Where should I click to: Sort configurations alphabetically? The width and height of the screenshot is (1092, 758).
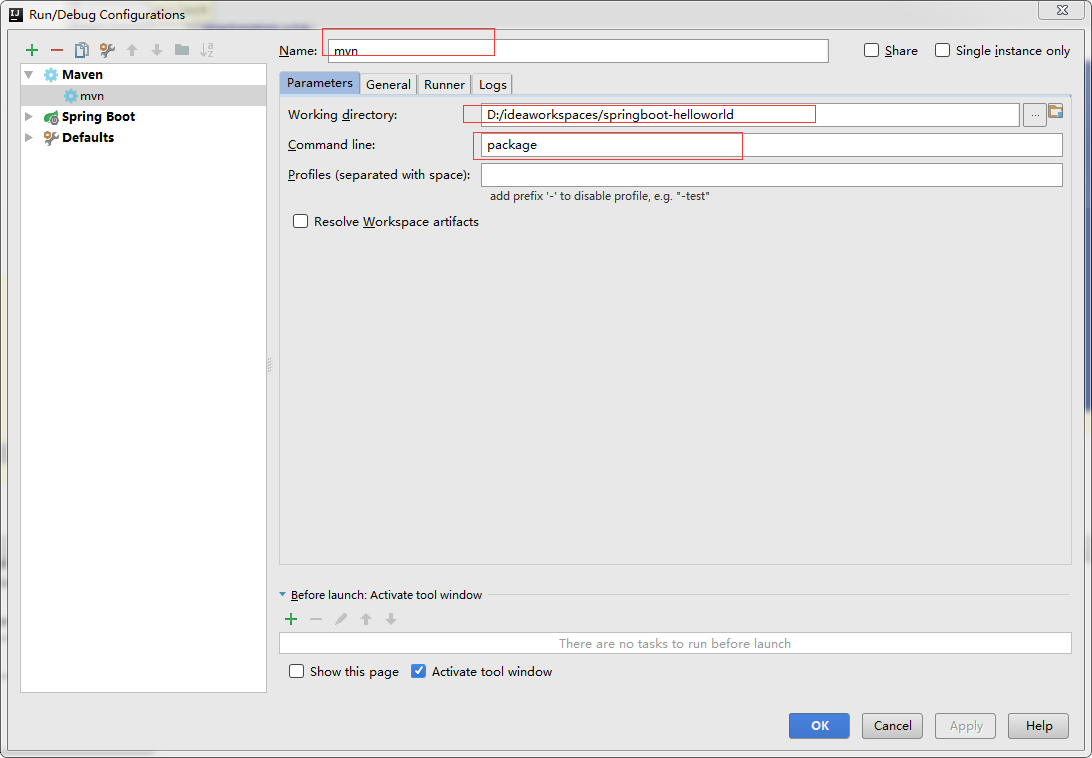207,50
